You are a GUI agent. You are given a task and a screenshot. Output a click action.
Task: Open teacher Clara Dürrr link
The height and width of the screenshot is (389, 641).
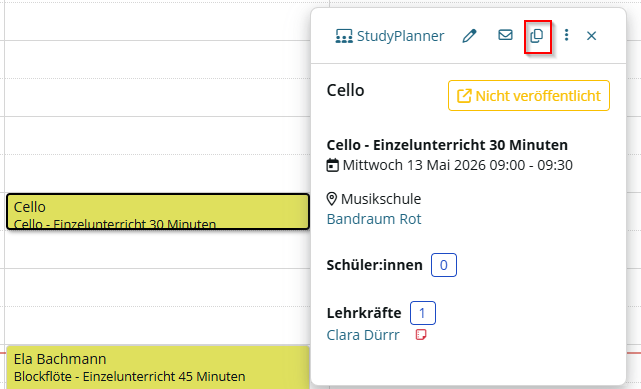(363, 335)
